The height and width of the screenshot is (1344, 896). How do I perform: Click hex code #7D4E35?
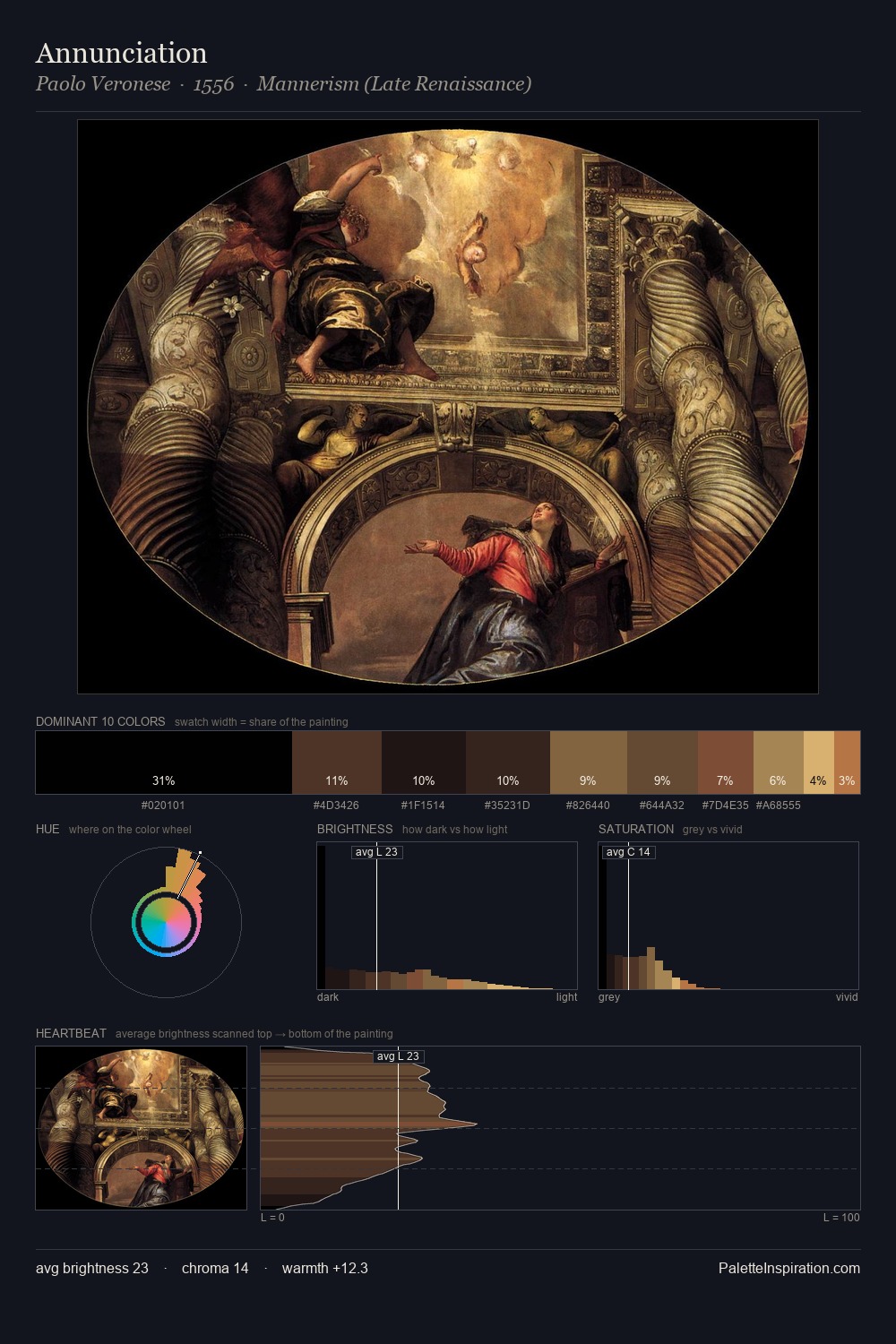(x=725, y=806)
